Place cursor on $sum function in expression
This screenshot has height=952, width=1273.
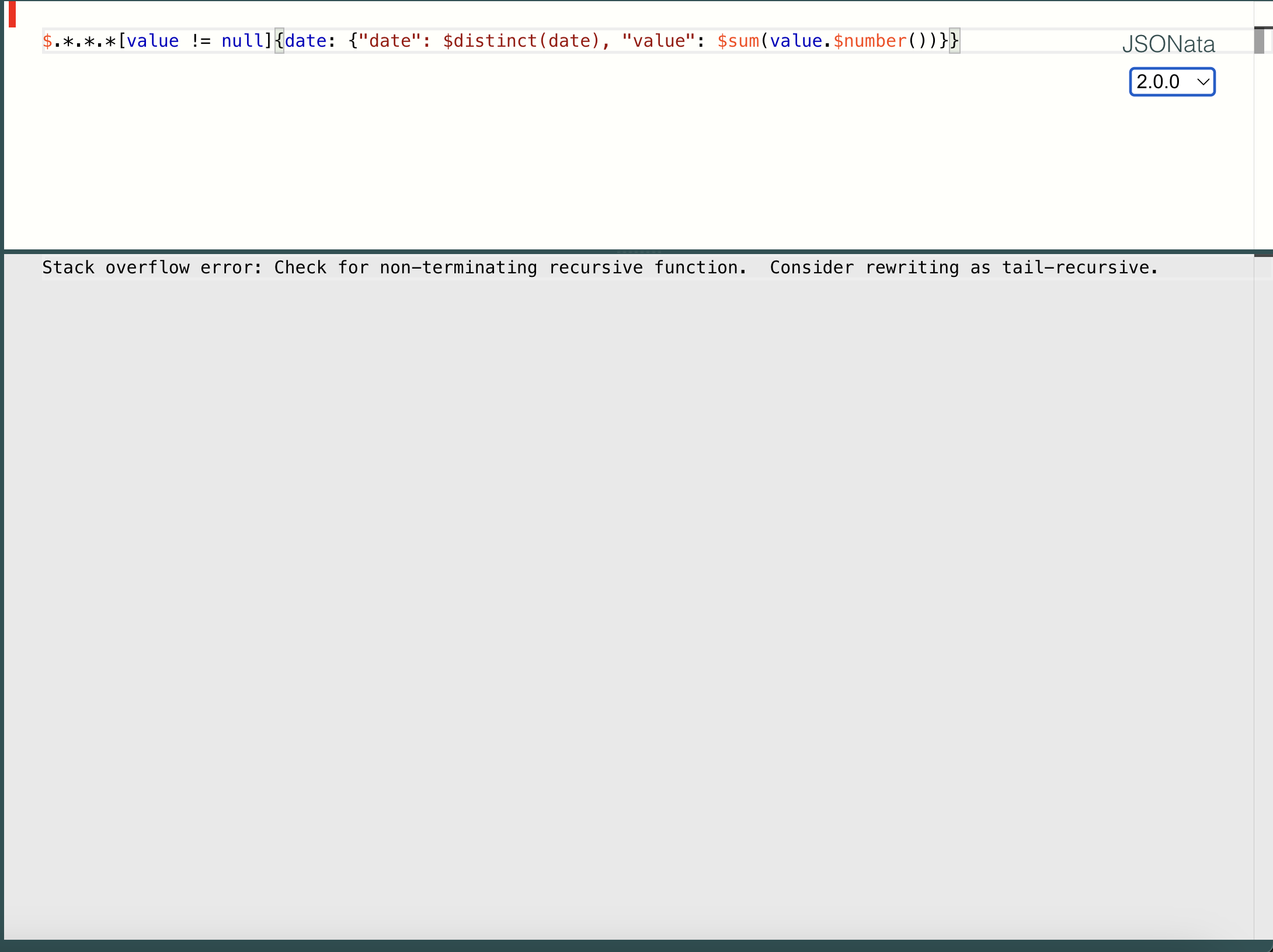tap(738, 41)
